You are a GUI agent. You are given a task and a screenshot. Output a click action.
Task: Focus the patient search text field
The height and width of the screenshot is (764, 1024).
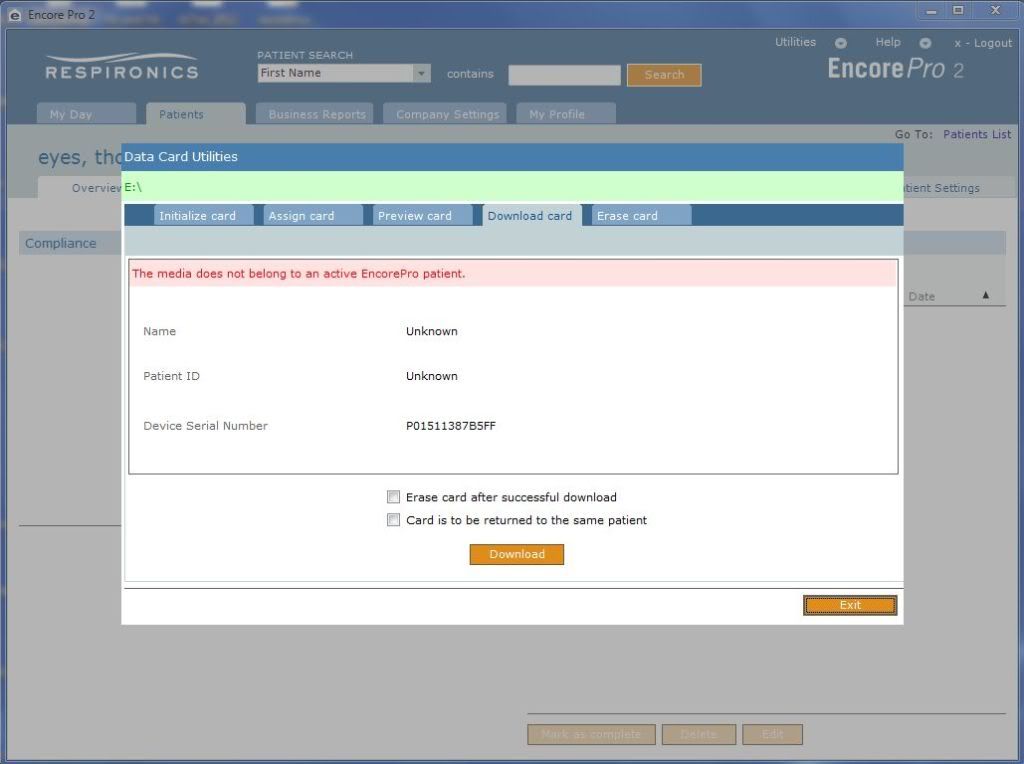pos(564,74)
